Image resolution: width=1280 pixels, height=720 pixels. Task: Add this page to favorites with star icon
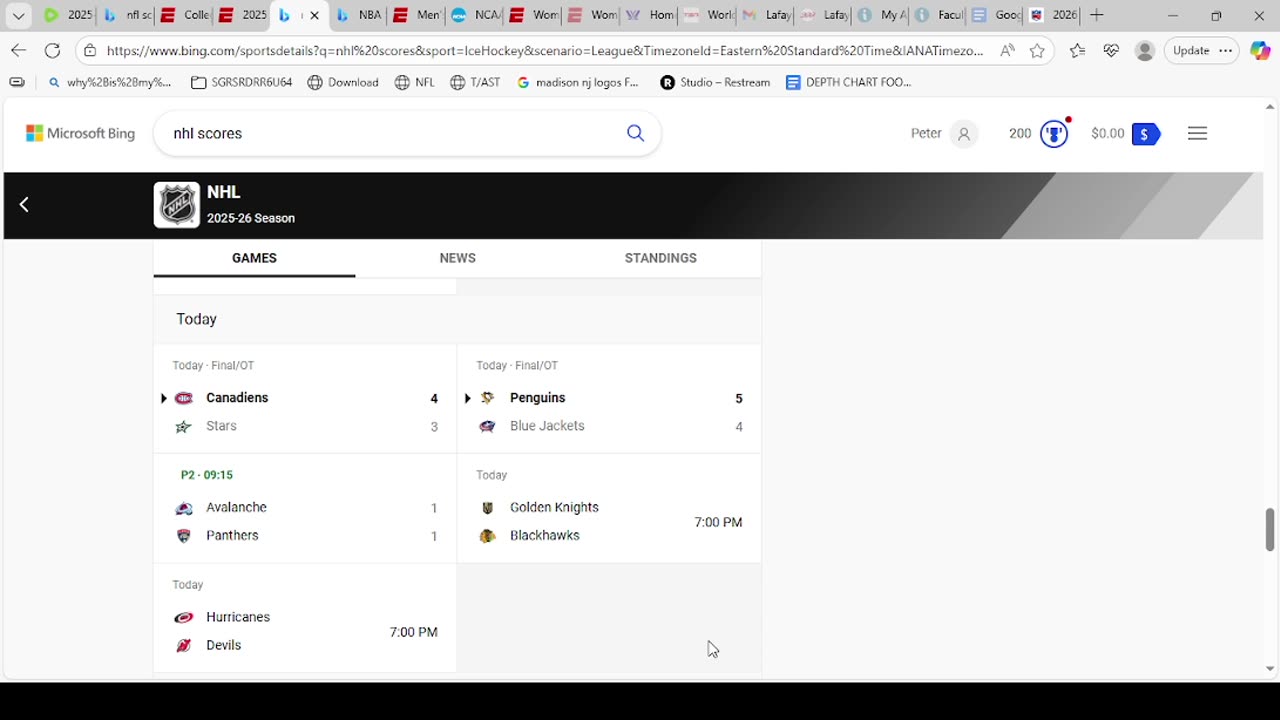tap(1037, 51)
